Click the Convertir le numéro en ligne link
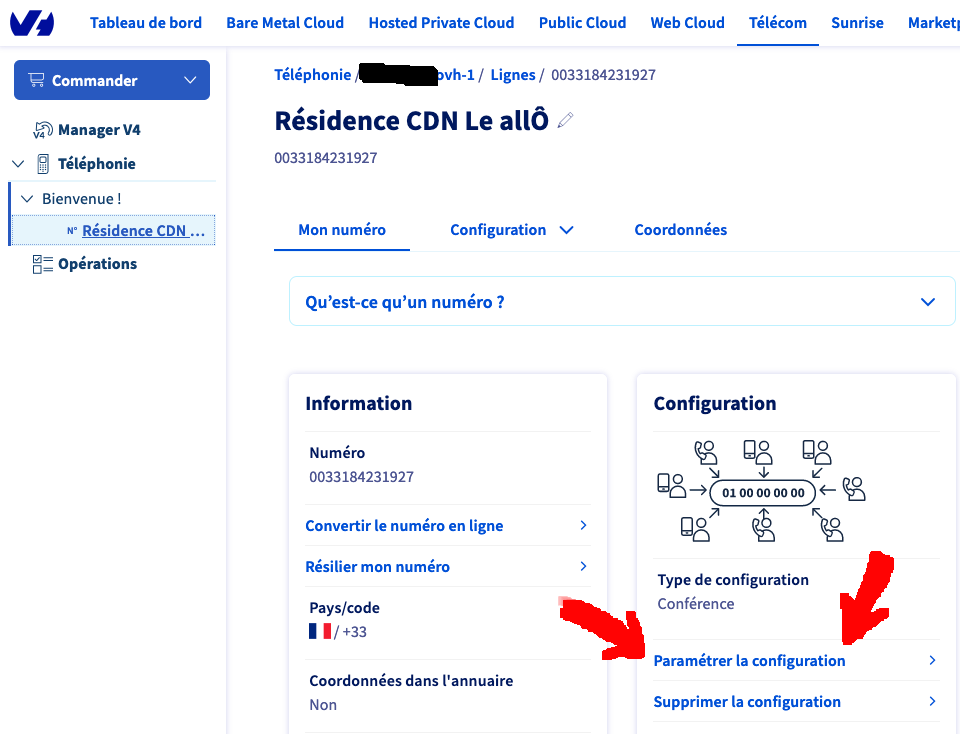The width and height of the screenshot is (960, 734). tap(404, 525)
